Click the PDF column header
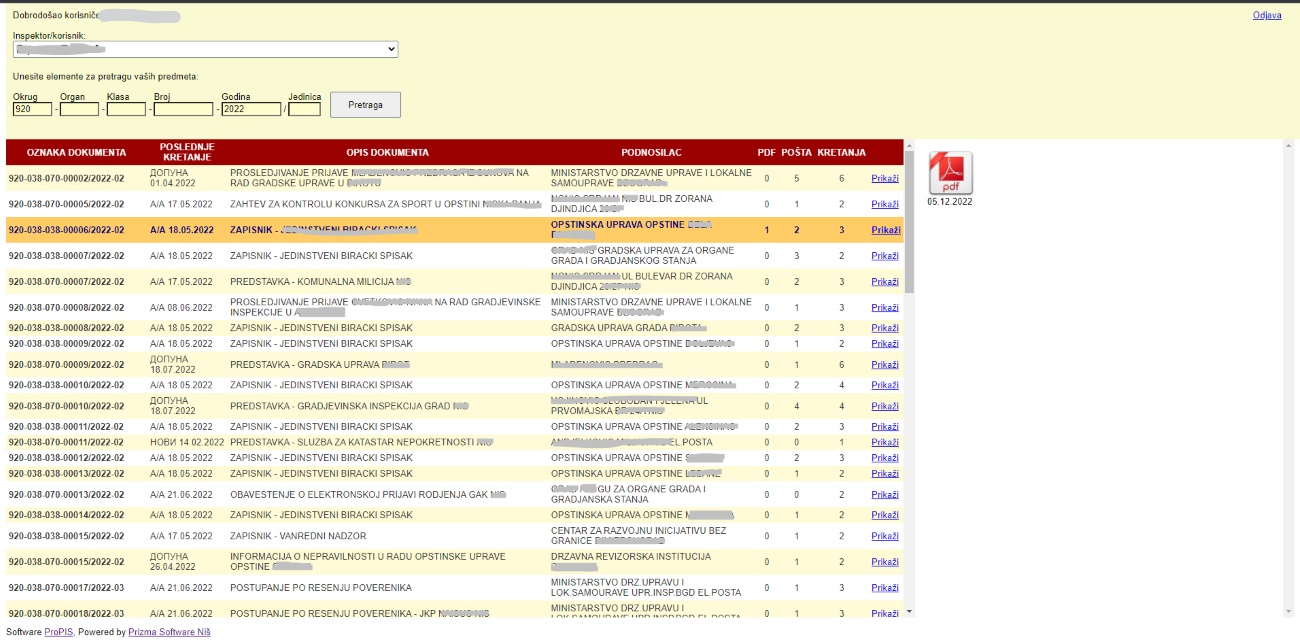Viewport: 1300px width, 640px height. pos(767,152)
